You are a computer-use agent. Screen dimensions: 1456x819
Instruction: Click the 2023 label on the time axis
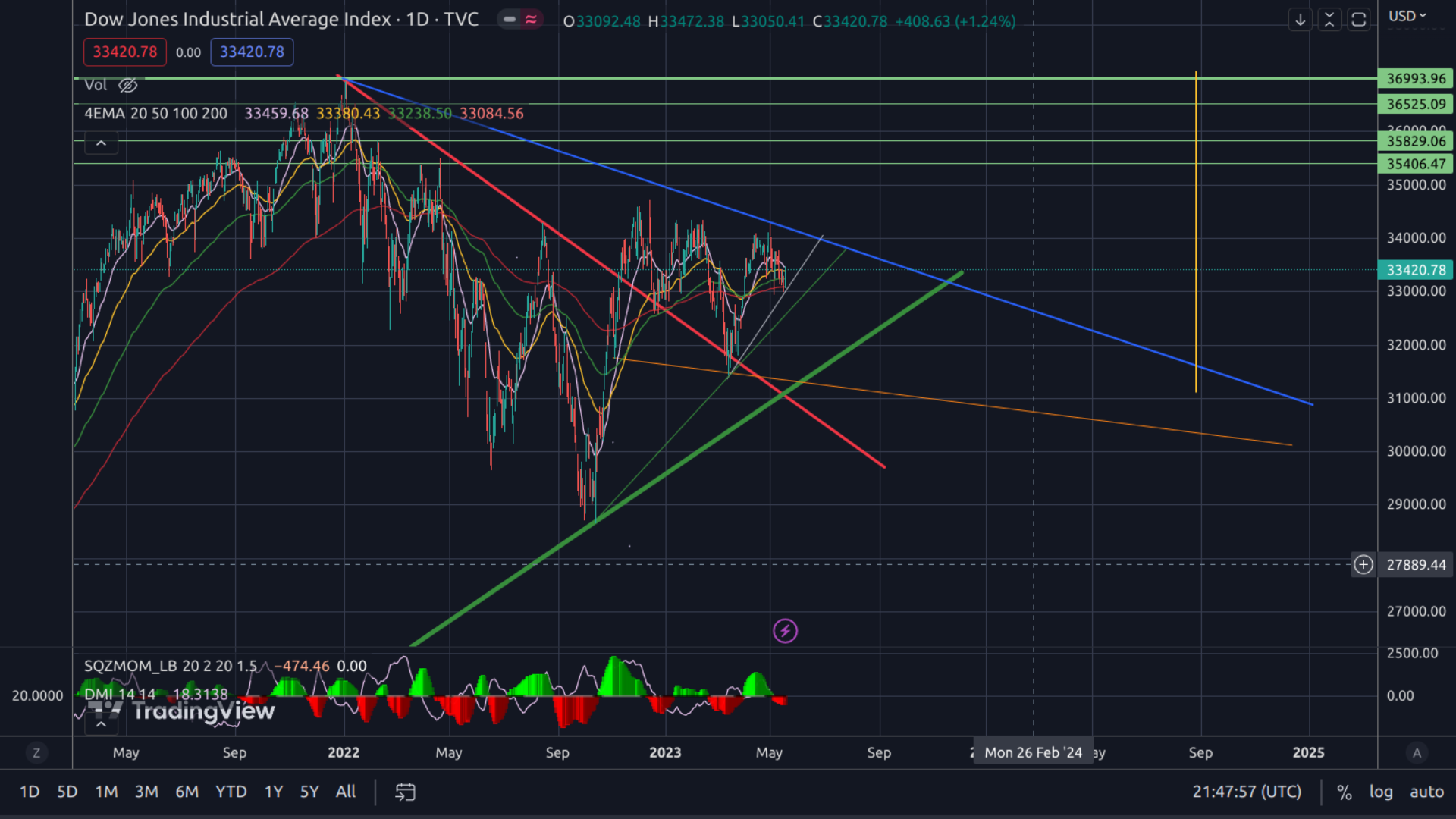(x=665, y=752)
